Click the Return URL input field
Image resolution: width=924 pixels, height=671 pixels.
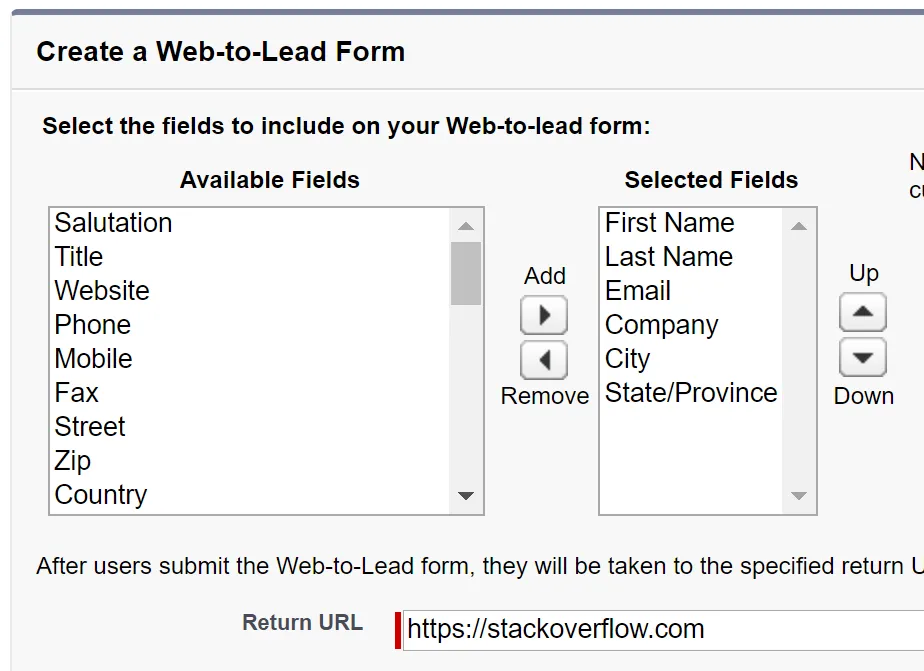point(660,630)
